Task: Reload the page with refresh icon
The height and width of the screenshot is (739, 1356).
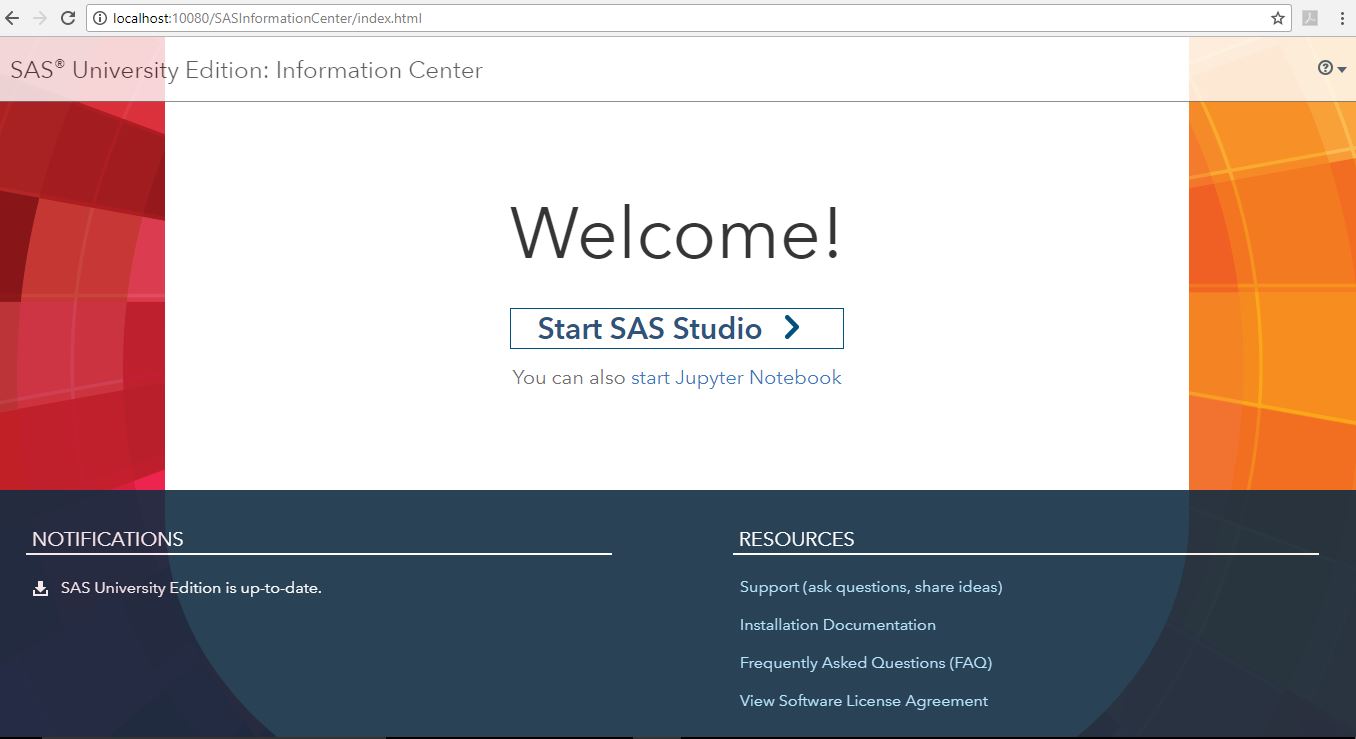Action: (68, 18)
